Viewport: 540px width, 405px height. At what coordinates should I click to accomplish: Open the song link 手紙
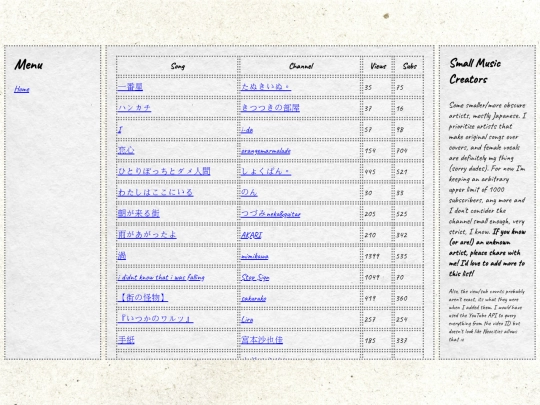coord(126,340)
